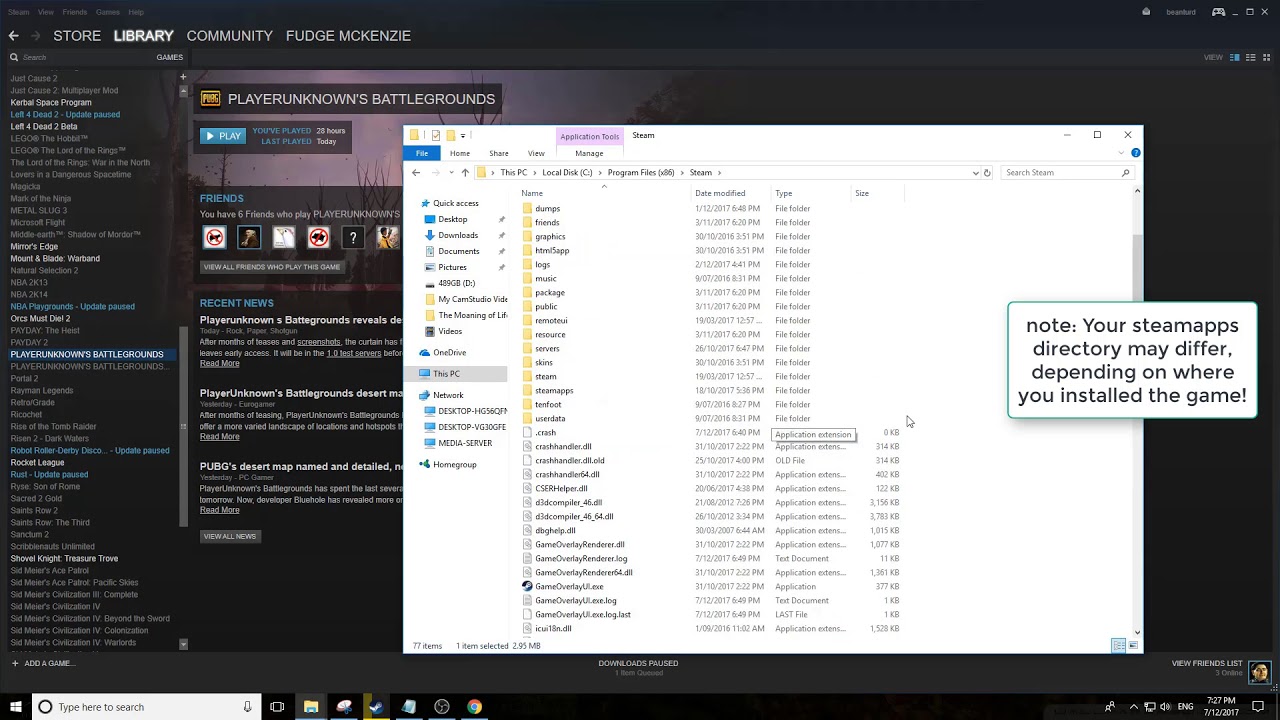This screenshot has height=720, width=1280.
Task: Switch Explorer to details view icon
Action: [x=1119, y=646]
